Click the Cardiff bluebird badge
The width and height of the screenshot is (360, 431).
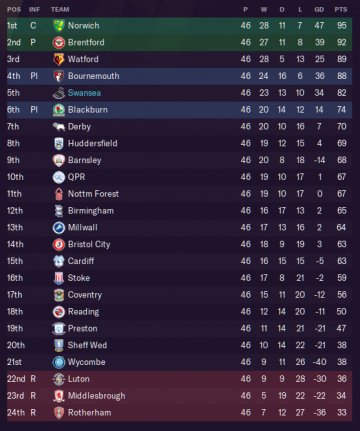click(59, 261)
